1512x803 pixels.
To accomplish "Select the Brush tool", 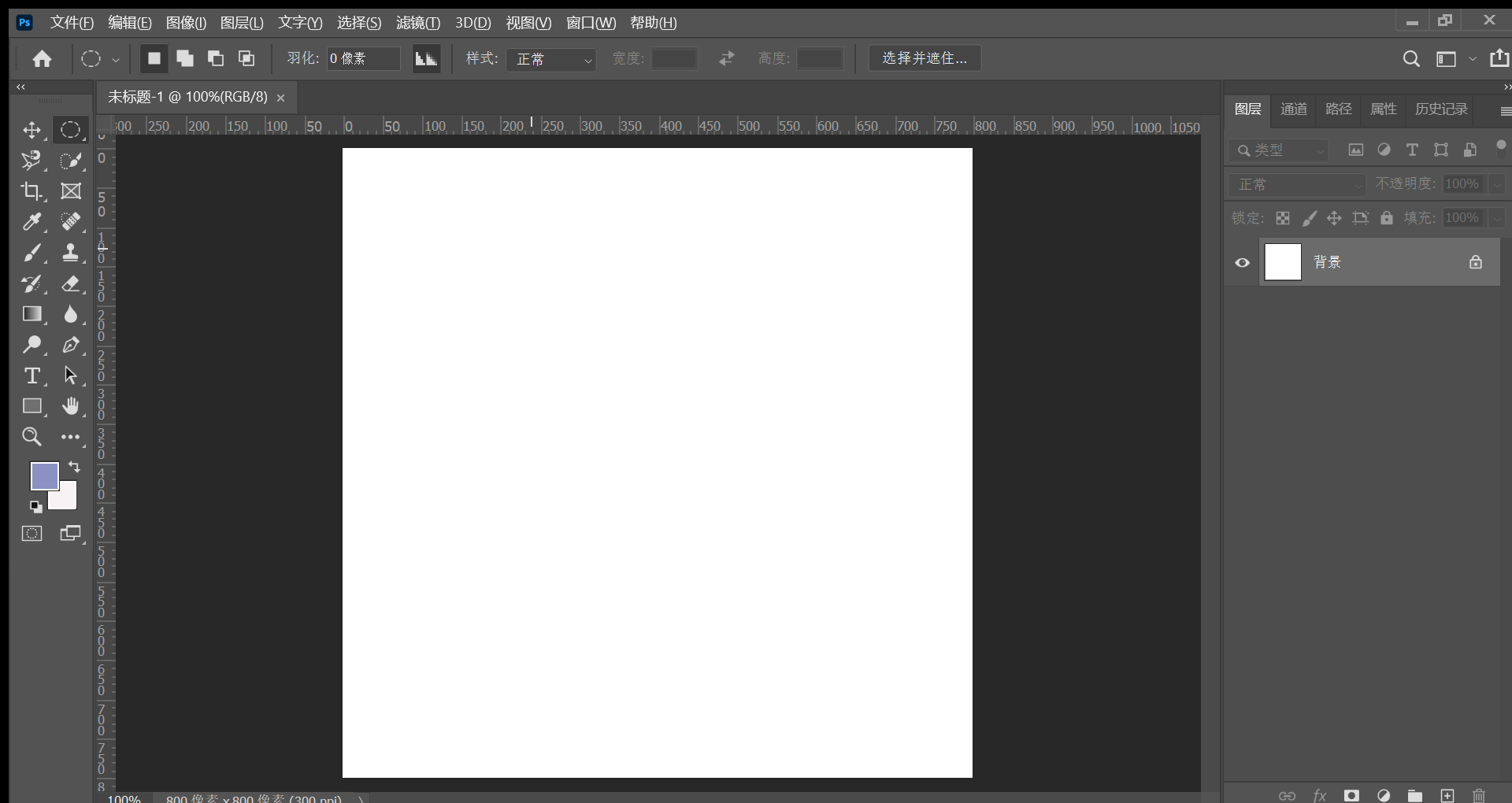I will click(x=31, y=253).
